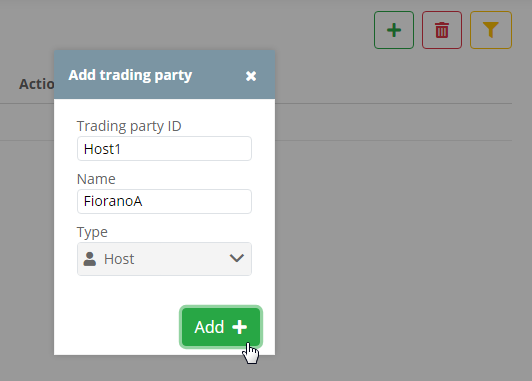Viewport: 532px width, 381px height.
Task: Open the Type dropdown showing Host
Action: (164, 259)
